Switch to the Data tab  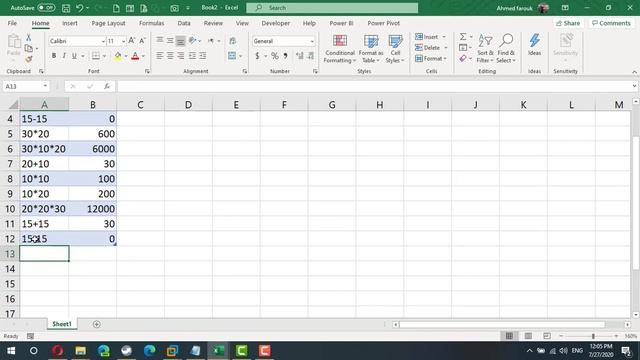pyautogui.click(x=184, y=23)
